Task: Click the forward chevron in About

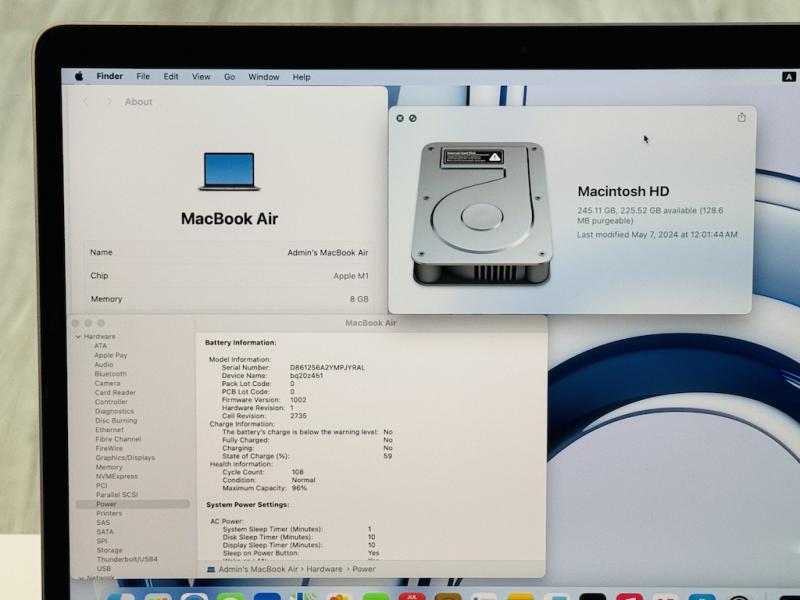Action: point(108,102)
